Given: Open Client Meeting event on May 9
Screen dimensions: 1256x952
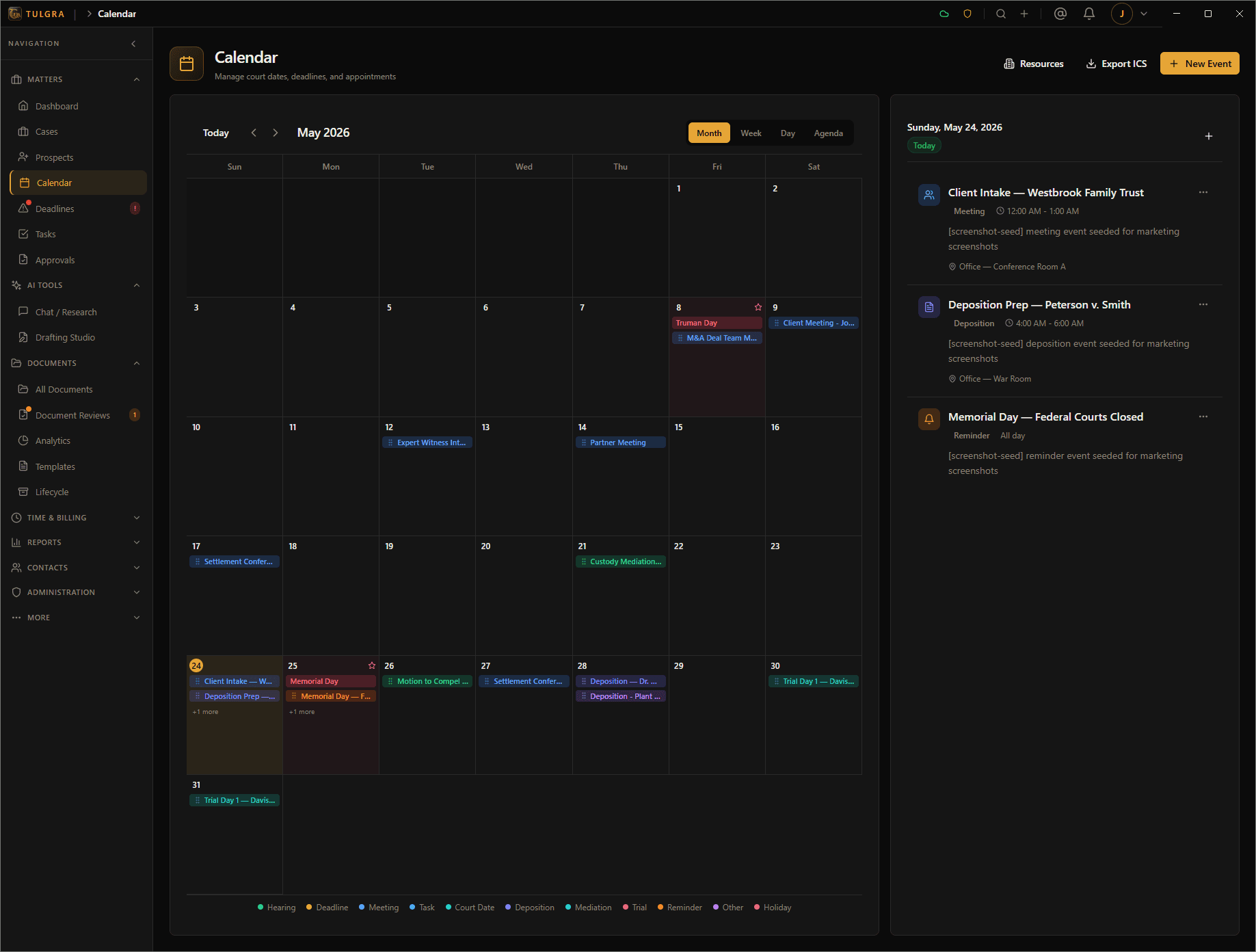Looking at the screenshot, I should (x=814, y=323).
